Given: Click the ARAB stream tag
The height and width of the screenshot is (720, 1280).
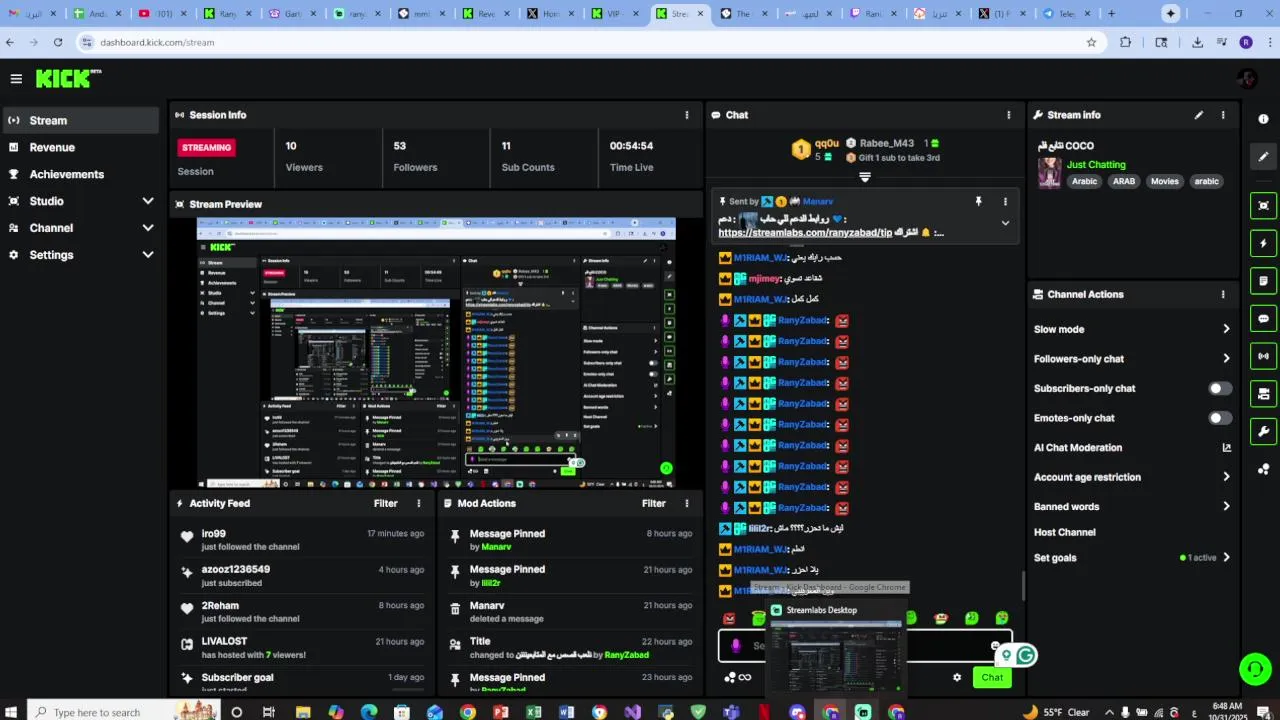Looking at the screenshot, I should click(1124, 181).
